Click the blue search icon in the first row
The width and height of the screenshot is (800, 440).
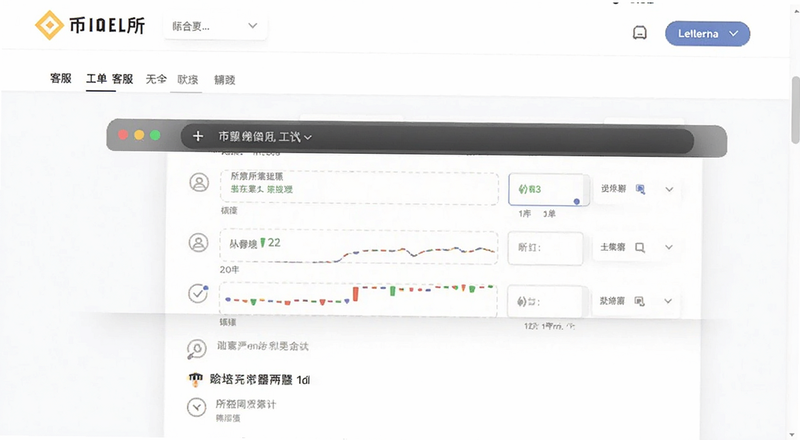click(x=640, y=189)
